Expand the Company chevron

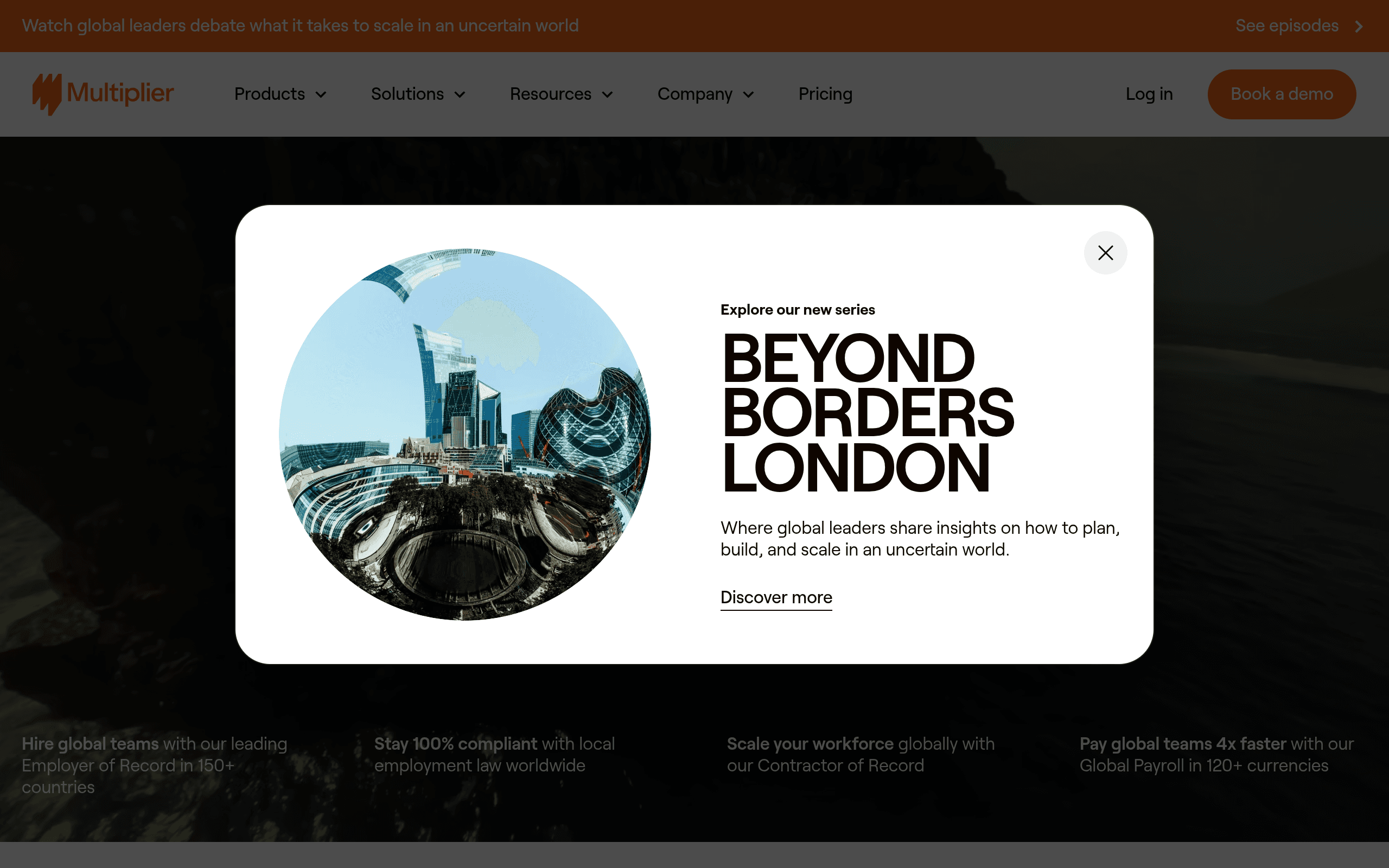tap(748, 95)
